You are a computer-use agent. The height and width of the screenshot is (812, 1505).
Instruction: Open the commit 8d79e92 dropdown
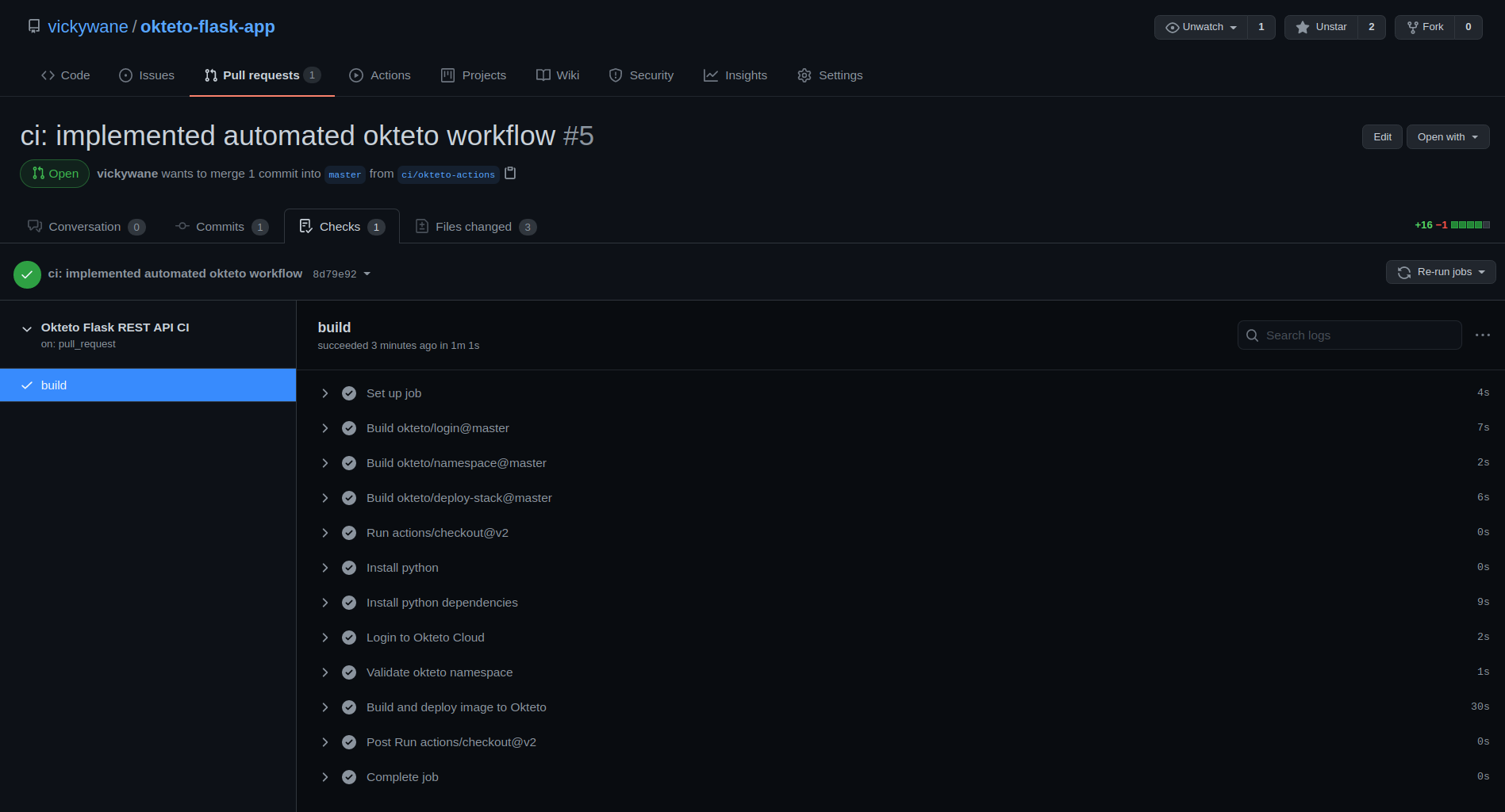(x=342, y=274)
